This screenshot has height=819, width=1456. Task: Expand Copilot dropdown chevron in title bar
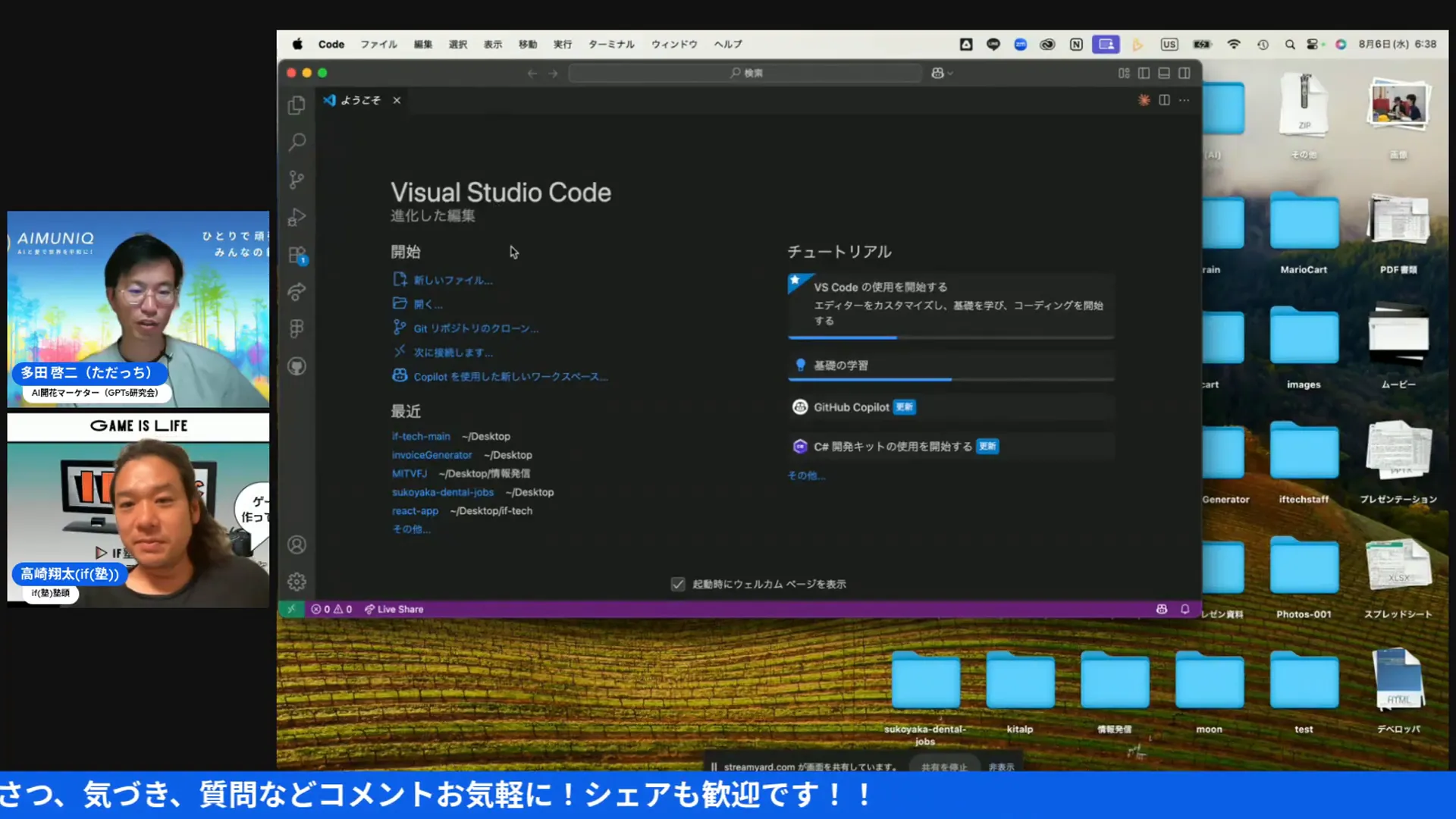(950, 74)
